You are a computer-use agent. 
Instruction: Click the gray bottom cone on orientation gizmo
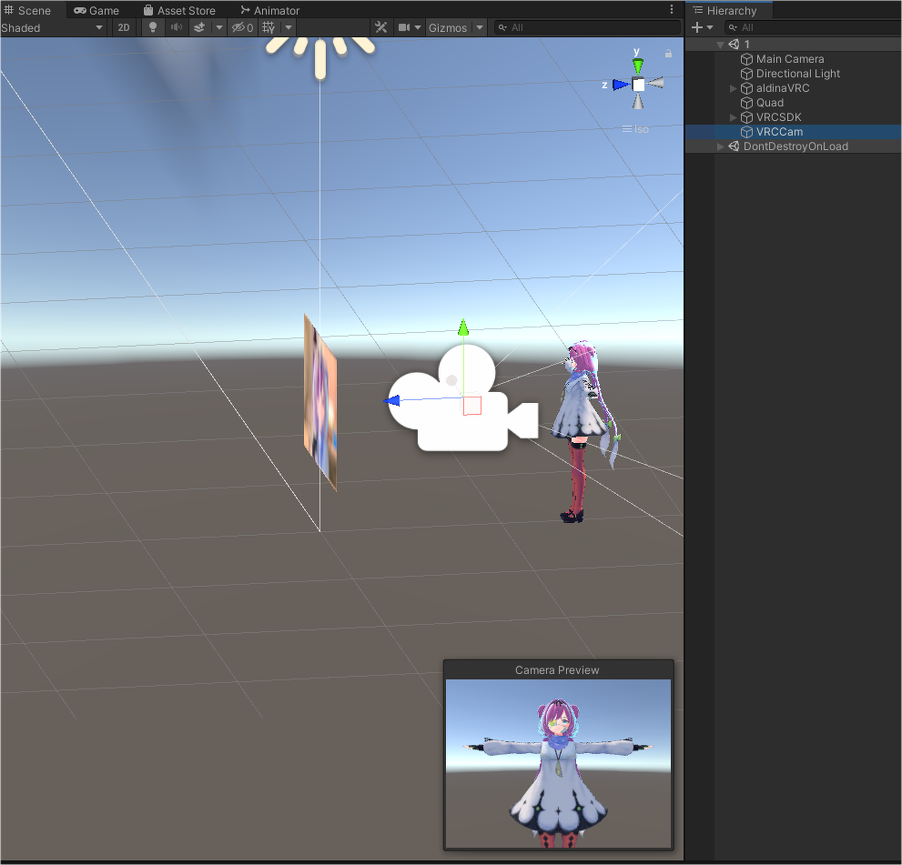tap(638, 102)
